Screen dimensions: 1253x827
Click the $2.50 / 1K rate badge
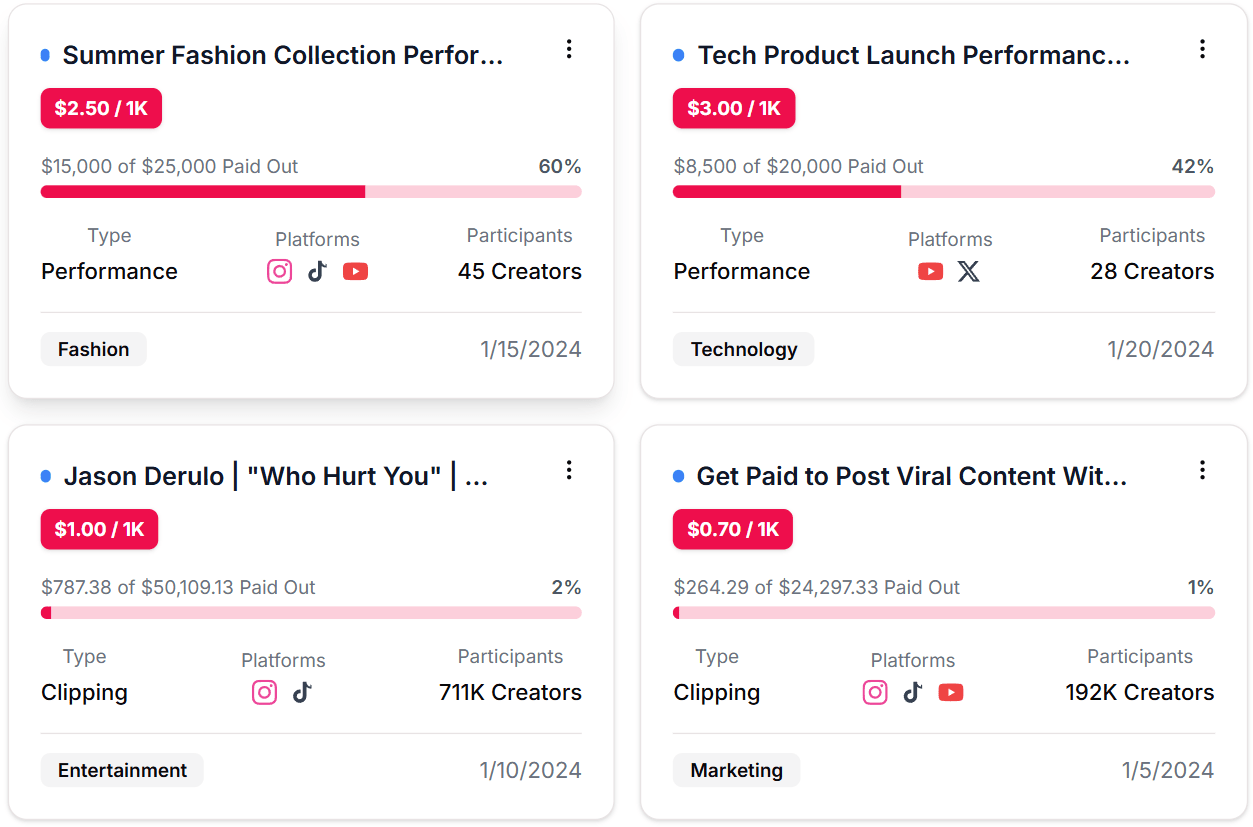tap(100, 108)
